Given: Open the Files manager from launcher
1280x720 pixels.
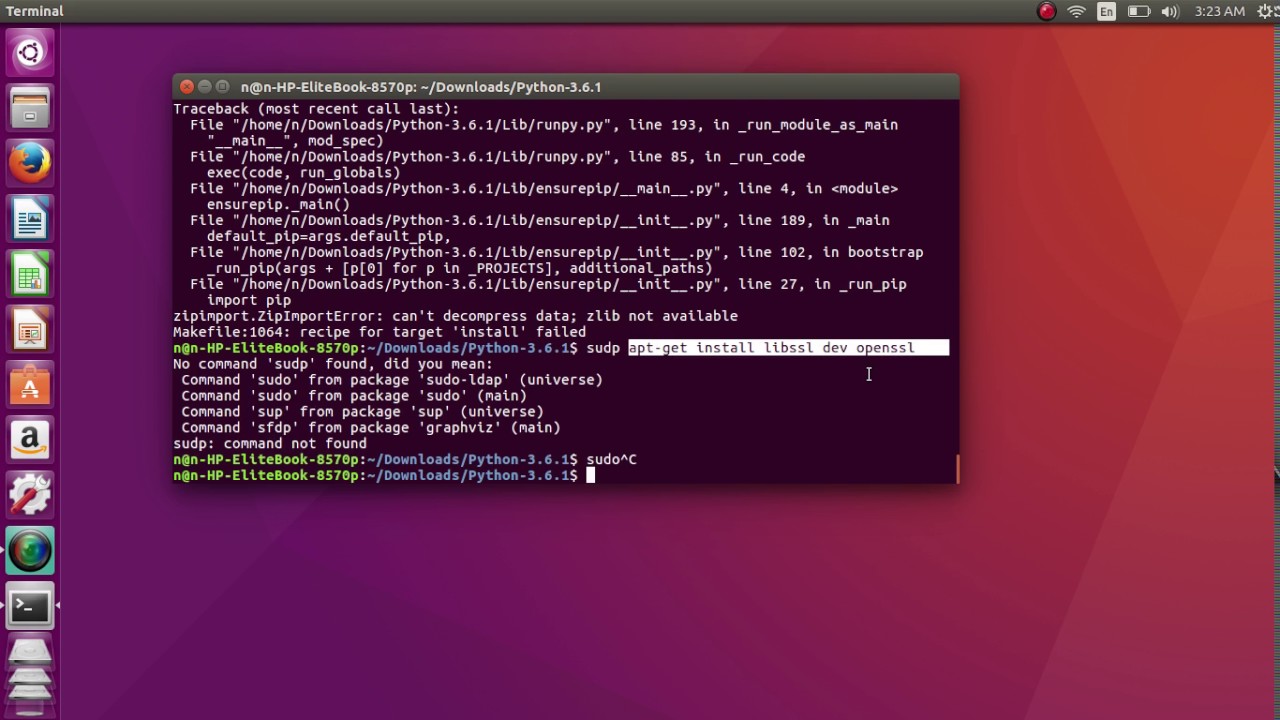Looking at the screenshot, I should point(29,107).
